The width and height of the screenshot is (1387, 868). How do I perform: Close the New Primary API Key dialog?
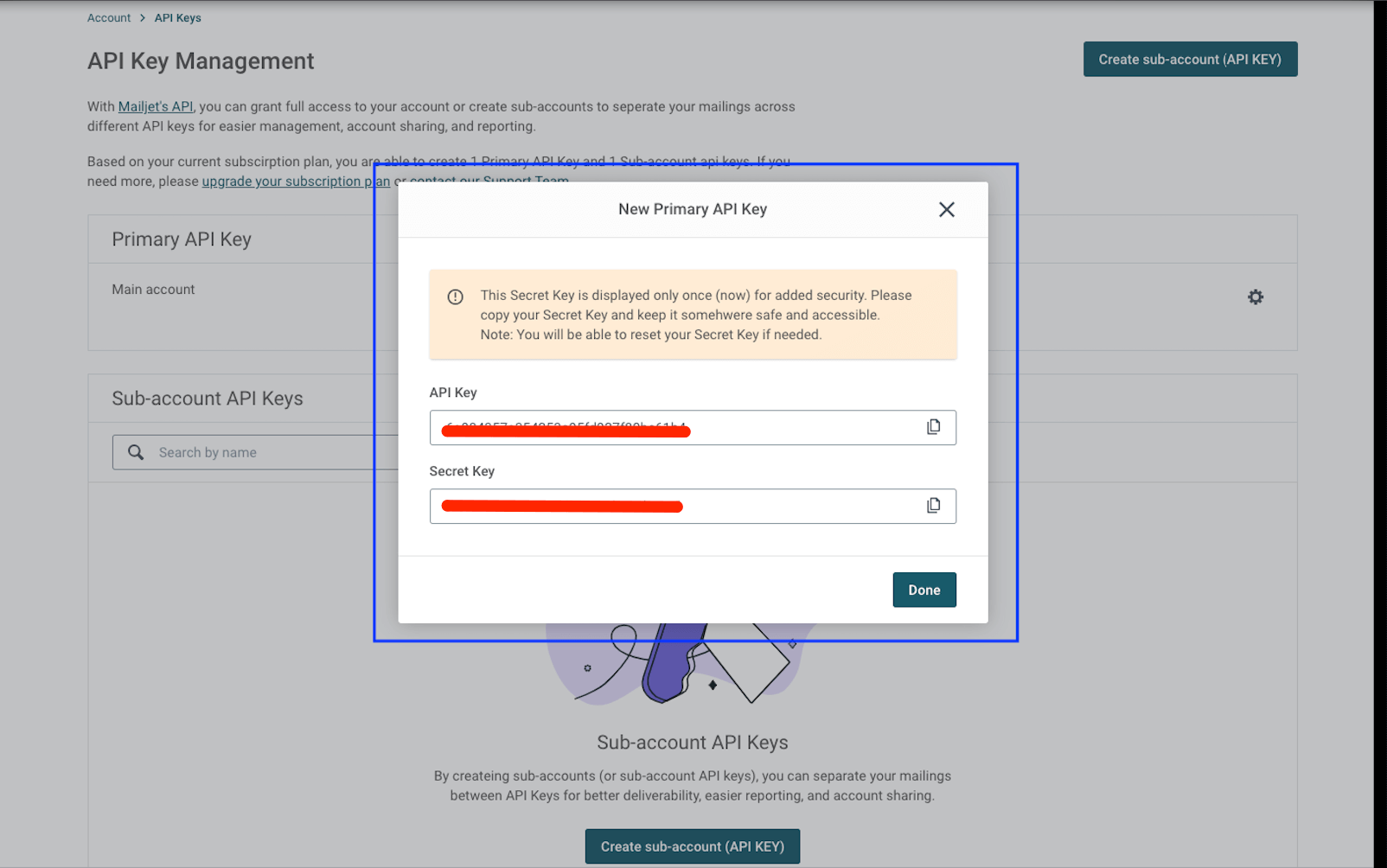pos(947,209)
